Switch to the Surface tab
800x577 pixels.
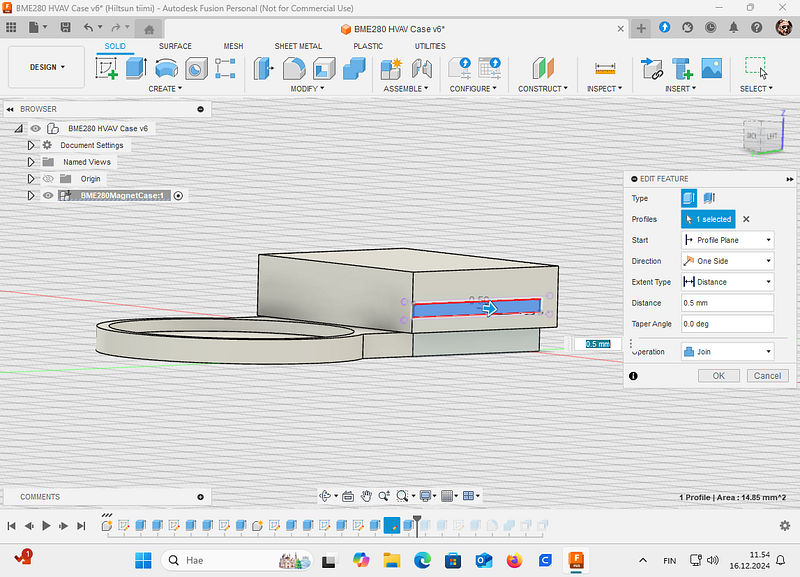click(175, 46)
